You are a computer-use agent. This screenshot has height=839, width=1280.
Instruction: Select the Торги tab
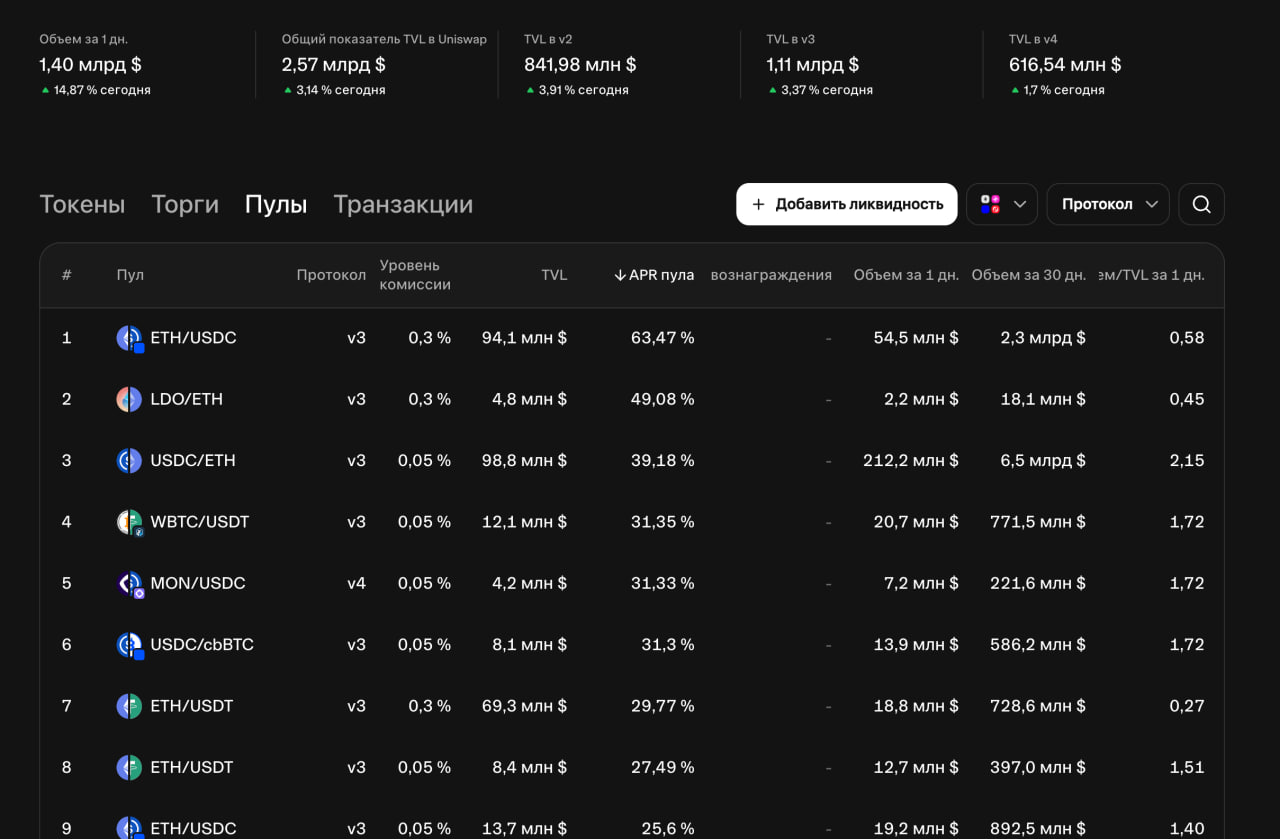click(185, 204)
